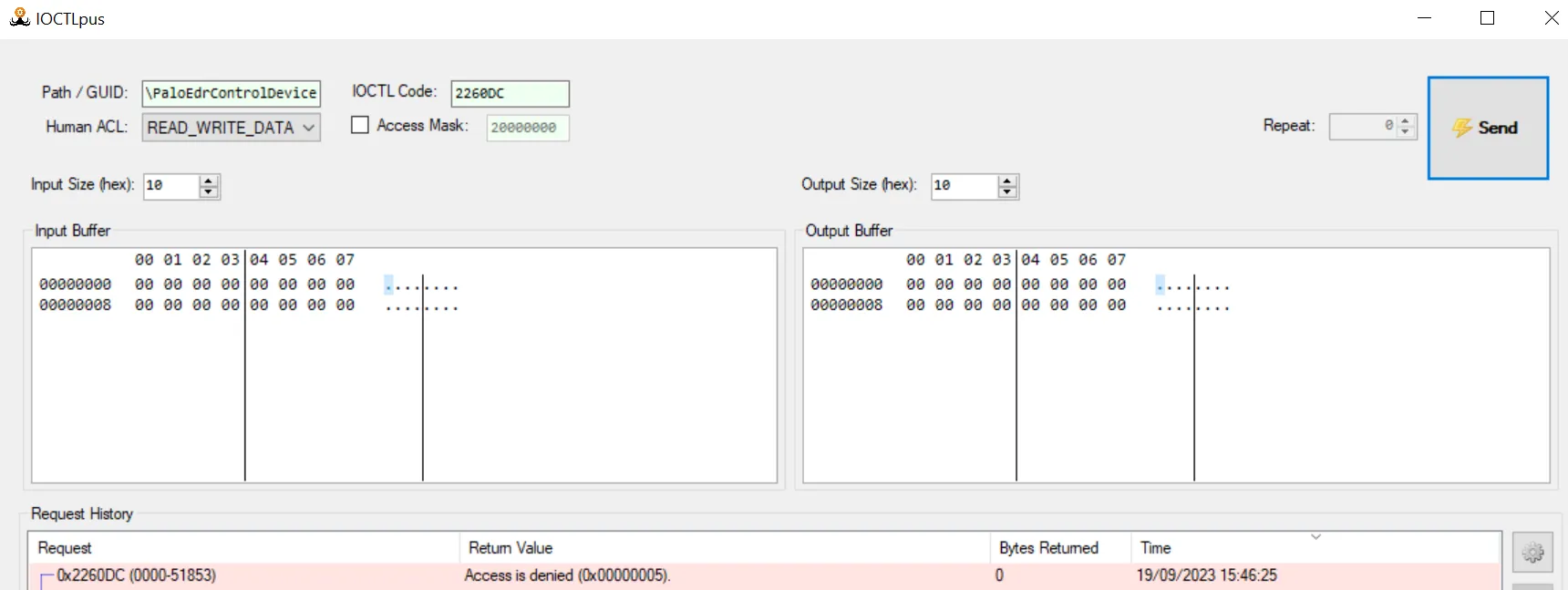Screen dimensions: 1568x590
Task: Decrement the Repeat count with down arrow
Action: pyautogui.click(x=1405, y=132)
